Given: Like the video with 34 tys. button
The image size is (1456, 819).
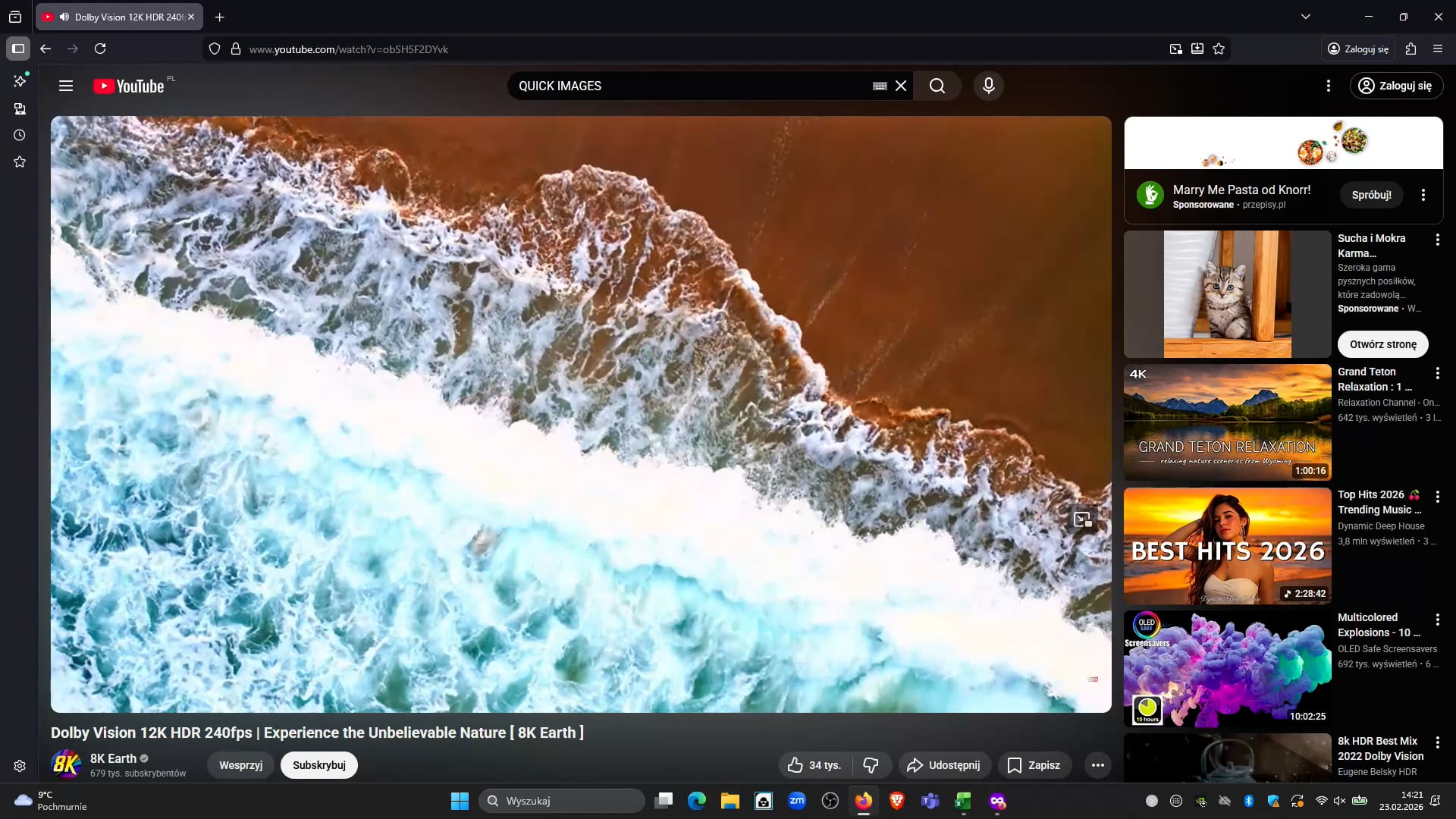Looking at the screenshot, I should coord(814,765).
